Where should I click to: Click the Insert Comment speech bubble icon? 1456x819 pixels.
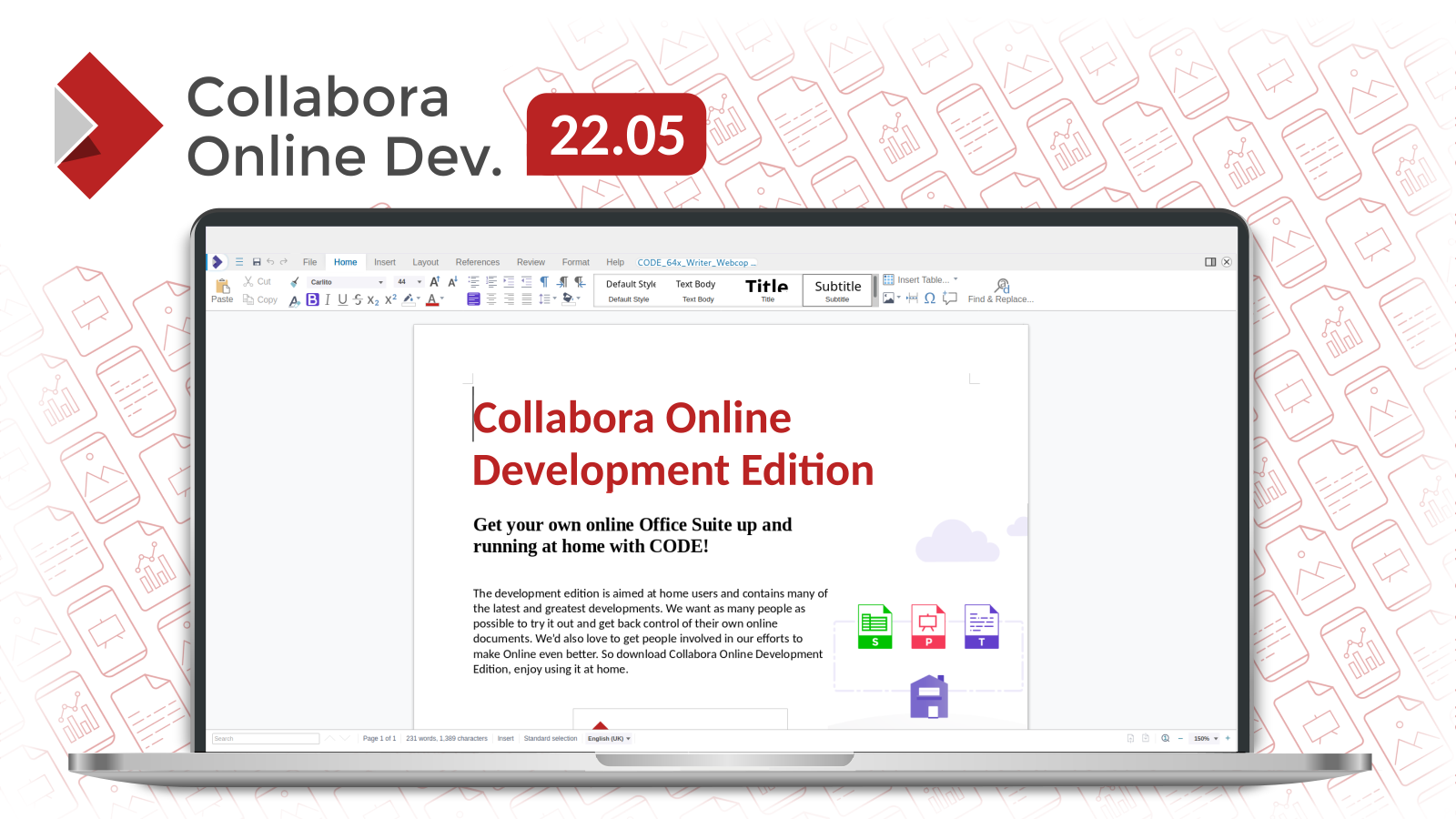950,298
